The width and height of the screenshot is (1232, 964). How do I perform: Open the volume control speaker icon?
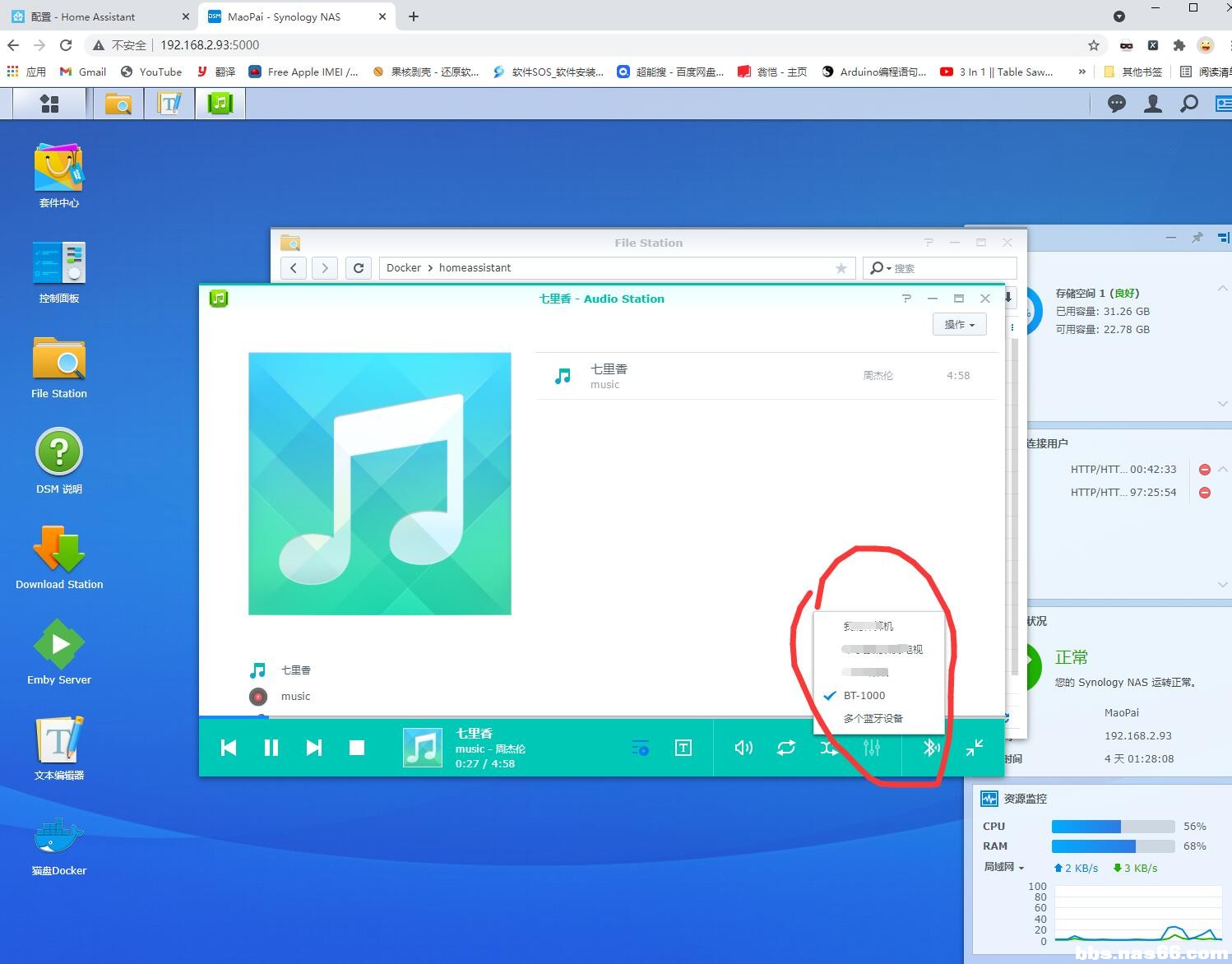click(743, 748)
